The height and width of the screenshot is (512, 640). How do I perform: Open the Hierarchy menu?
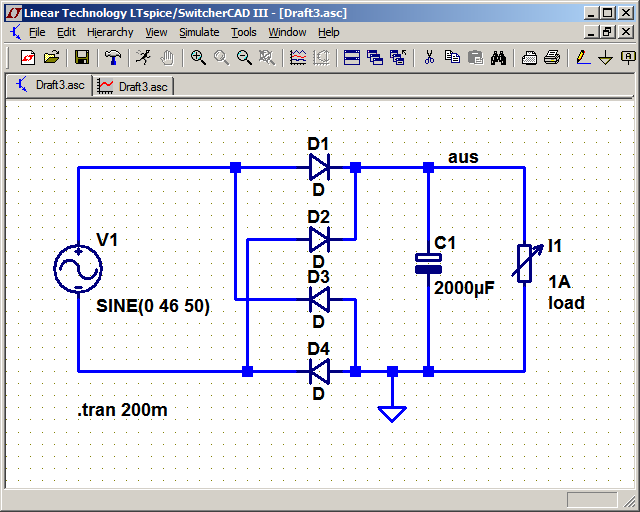coord(110,32)
